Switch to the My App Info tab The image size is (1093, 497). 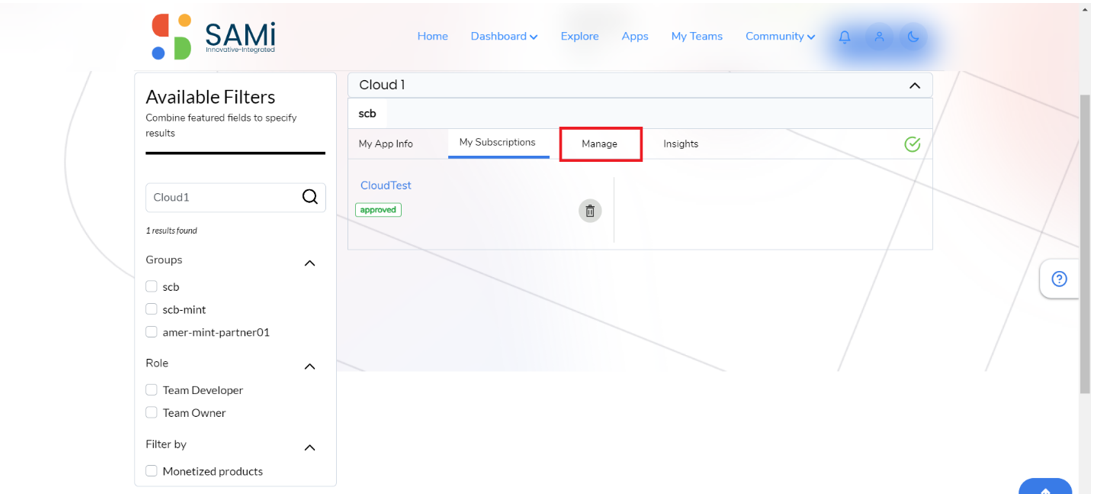click(x=385, y=144)
